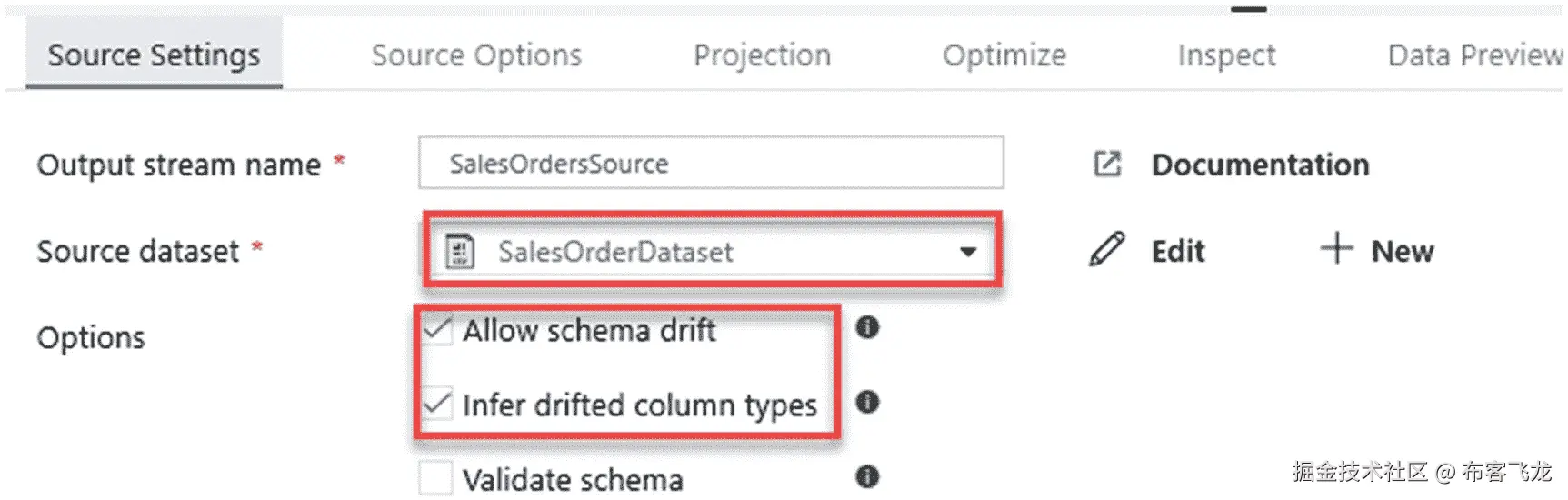This screenshot has width=1568, height=500.
Task: Go to the Optimize tab
Action: [x=1004, y=55]
